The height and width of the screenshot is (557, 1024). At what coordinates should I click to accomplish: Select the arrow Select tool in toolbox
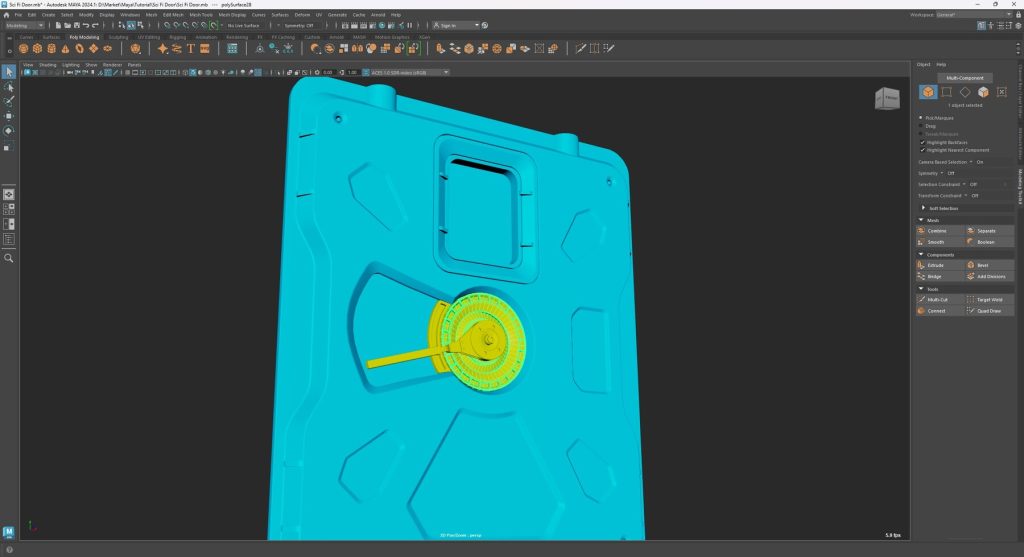click(8, 72)
